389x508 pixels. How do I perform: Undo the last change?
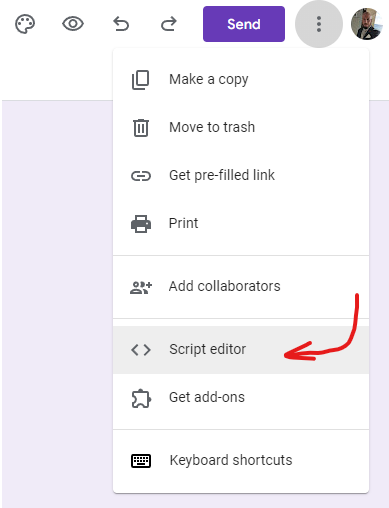121,24
